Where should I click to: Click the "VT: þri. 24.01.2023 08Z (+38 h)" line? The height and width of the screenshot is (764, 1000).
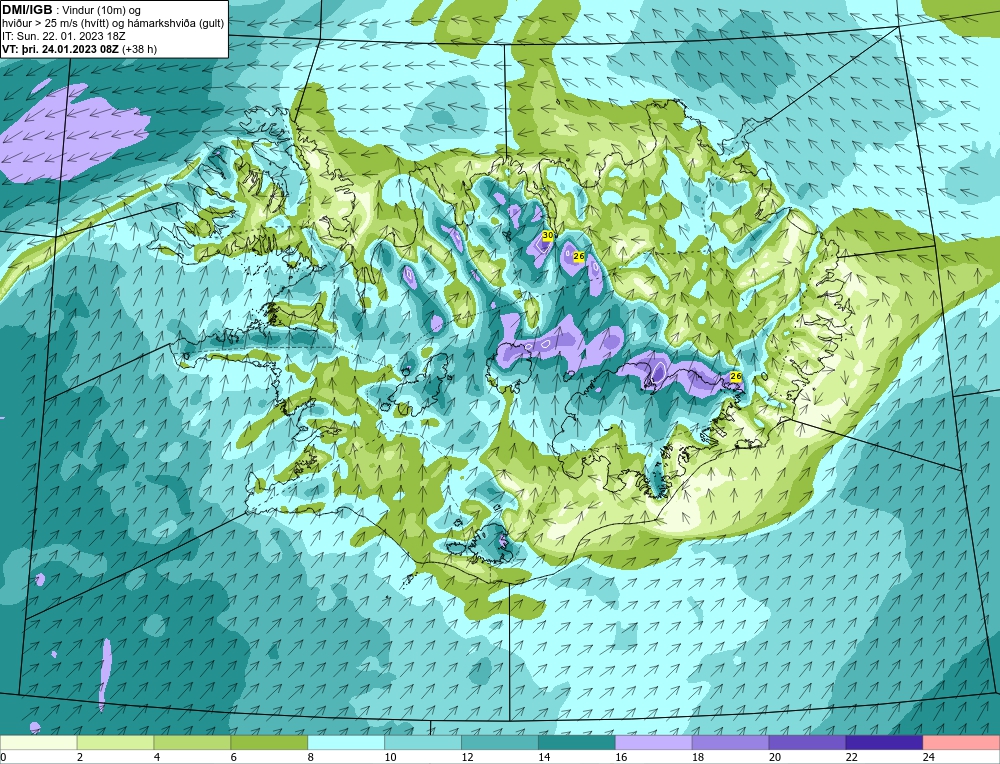pyautogui.click(x=80, y=48)
